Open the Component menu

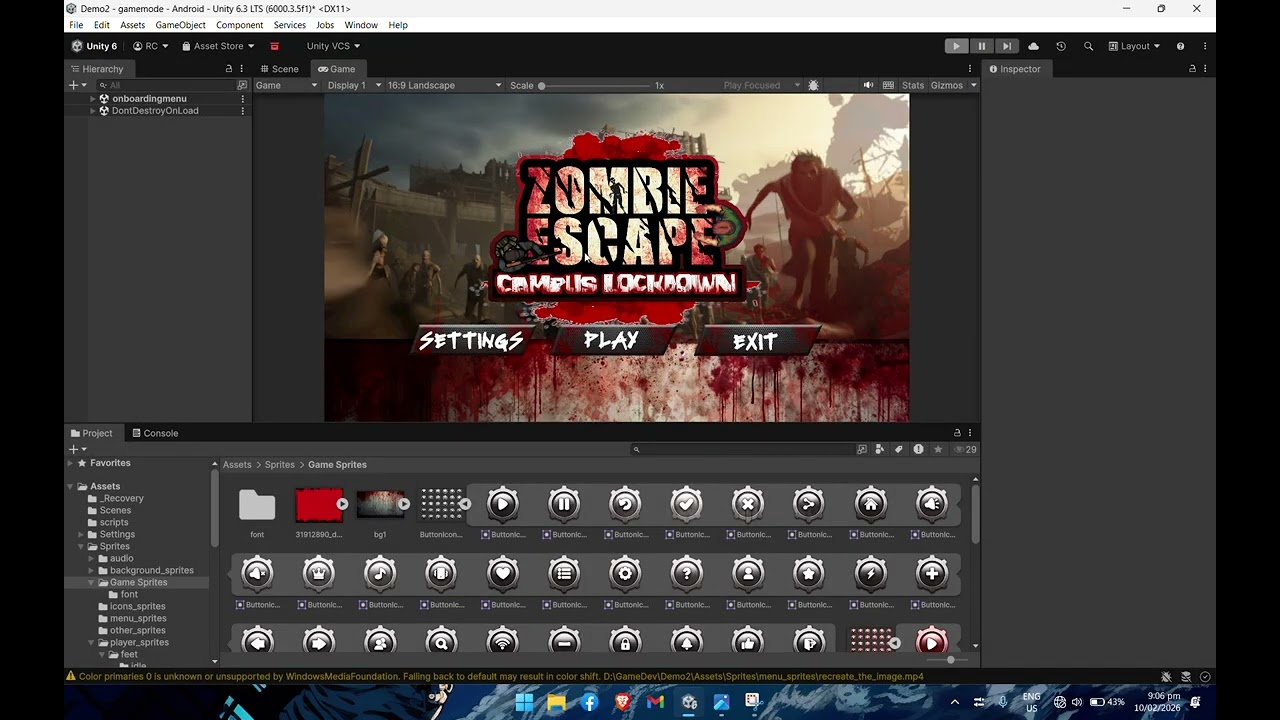coord(240,25)
